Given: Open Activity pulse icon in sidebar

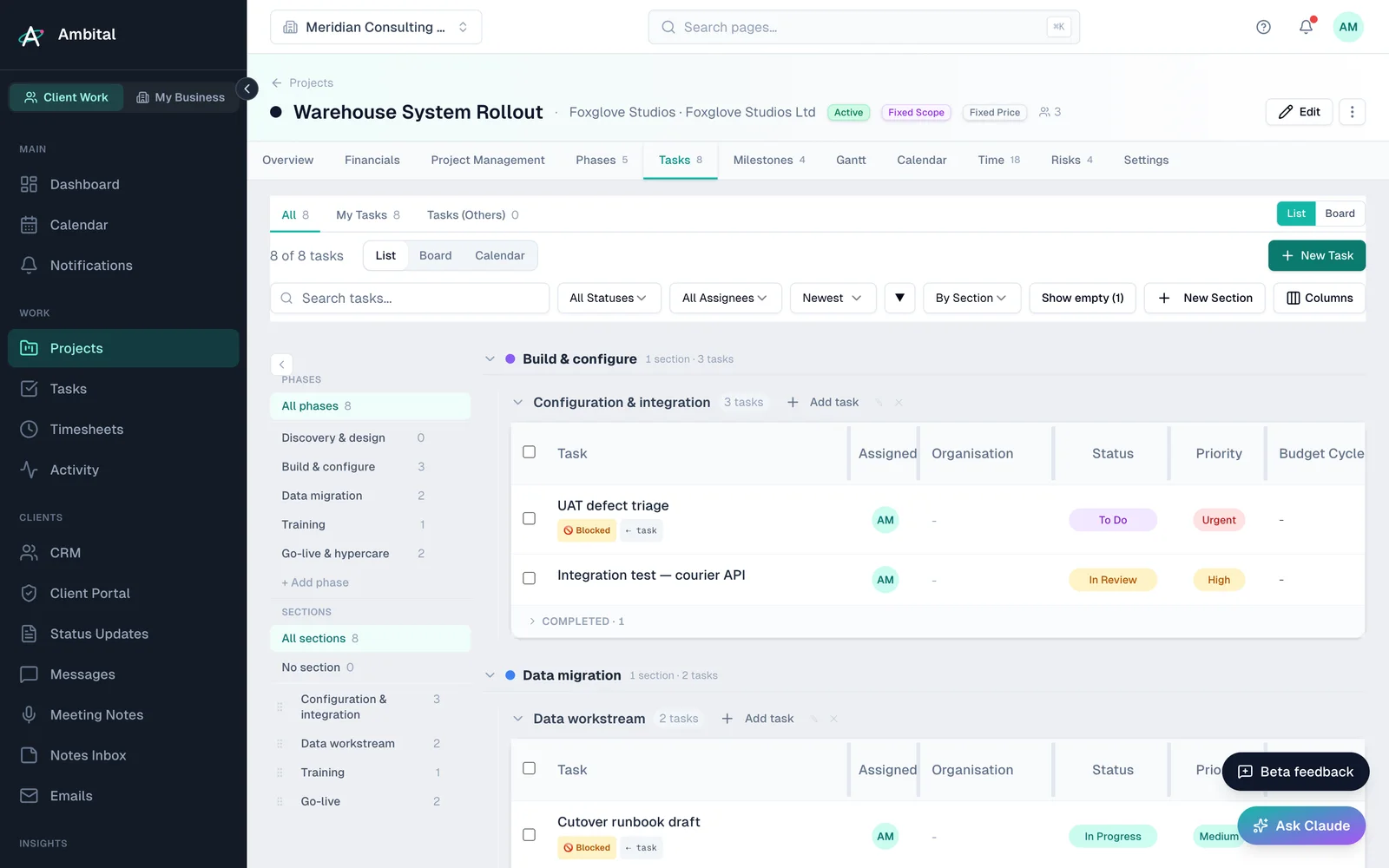Looking at the screenshot, I should (29, 470).
